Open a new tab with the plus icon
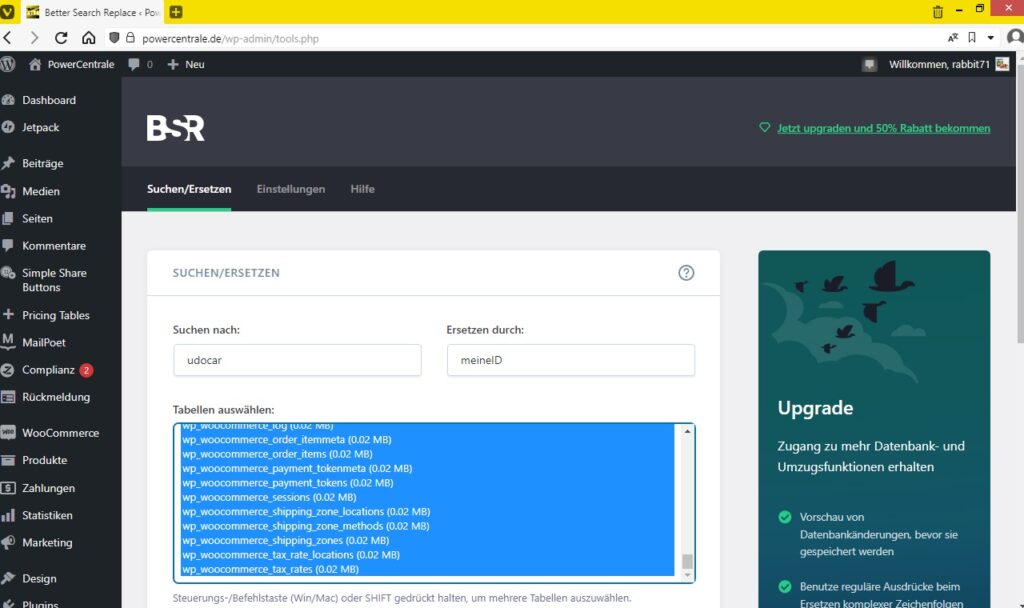Image resolution: width=1024 pixels, height=608 pixels. point(176,12)
